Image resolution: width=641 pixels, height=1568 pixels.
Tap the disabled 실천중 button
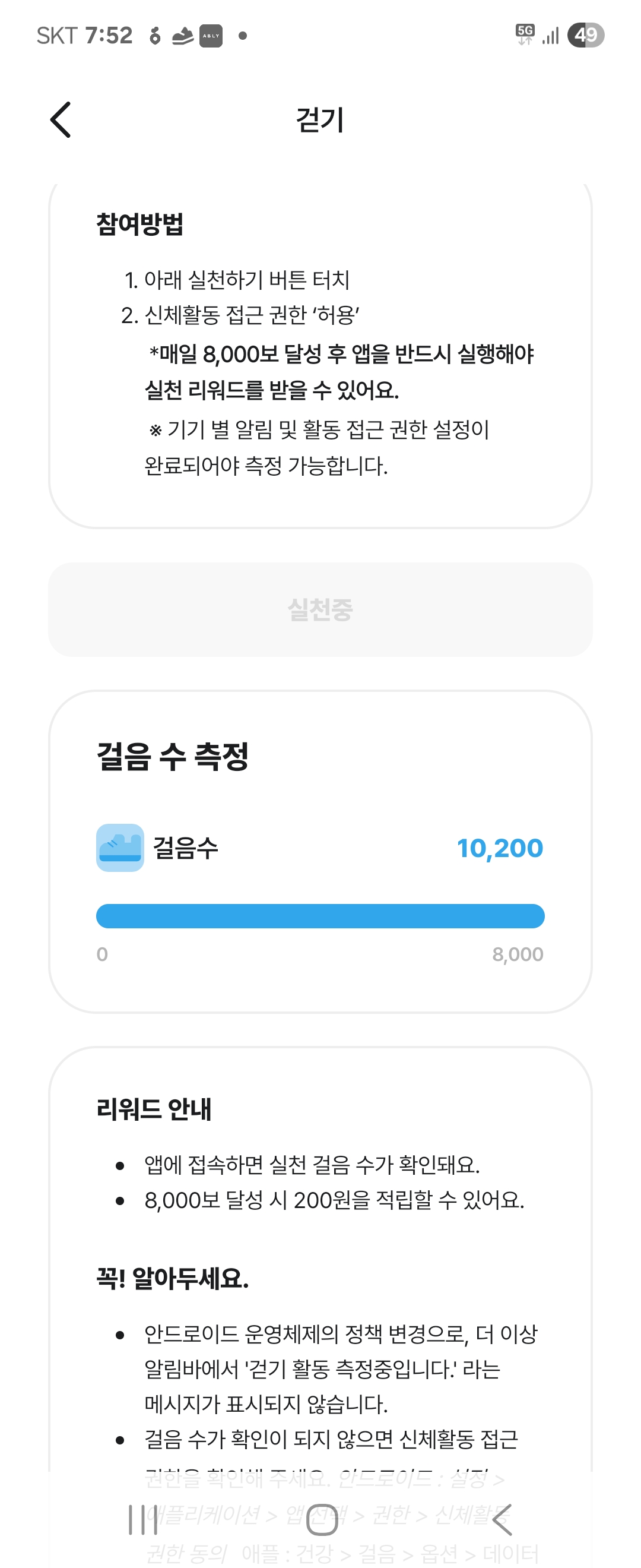click(x=320, y=609)
